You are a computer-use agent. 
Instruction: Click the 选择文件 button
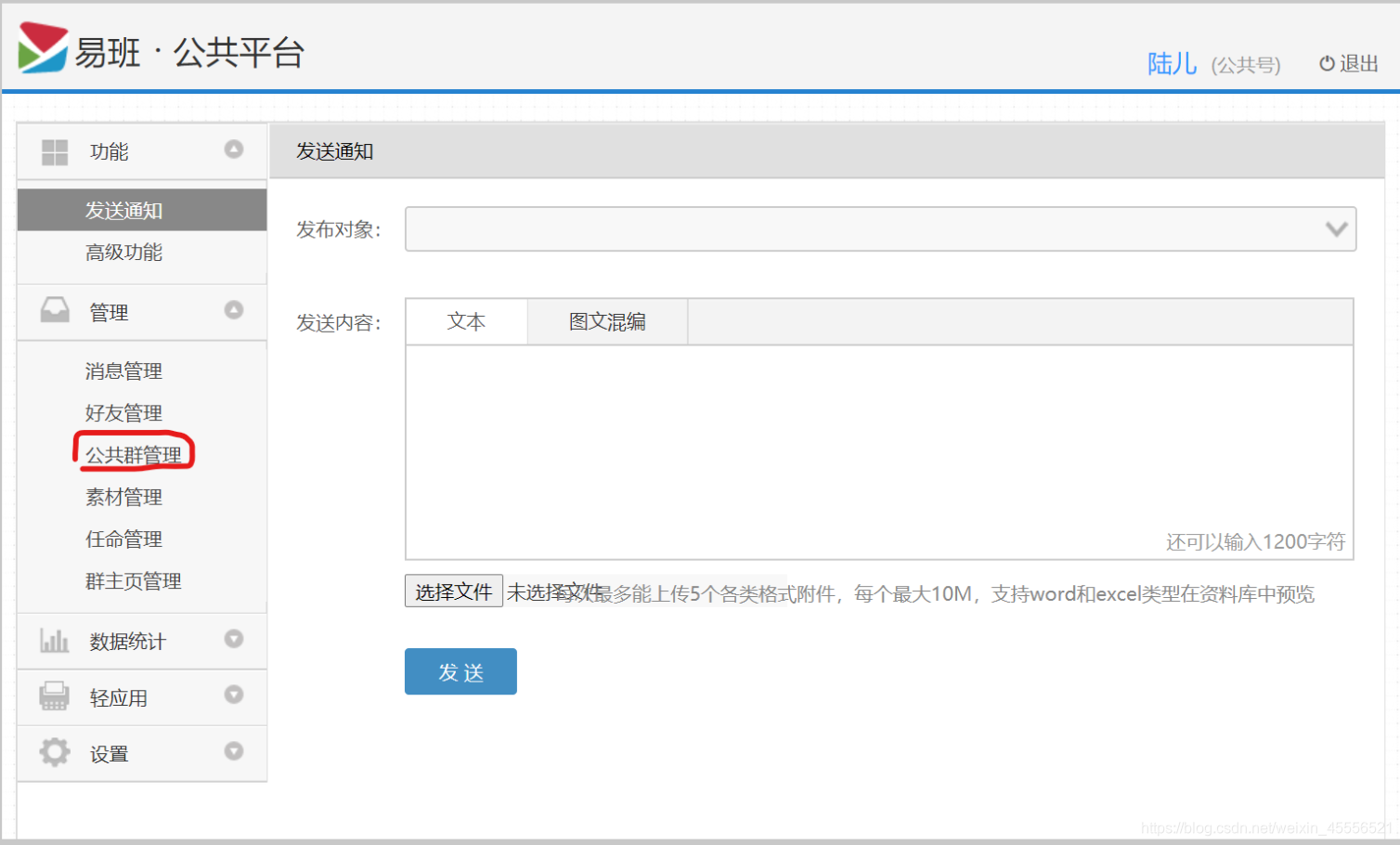click(454, 591)
